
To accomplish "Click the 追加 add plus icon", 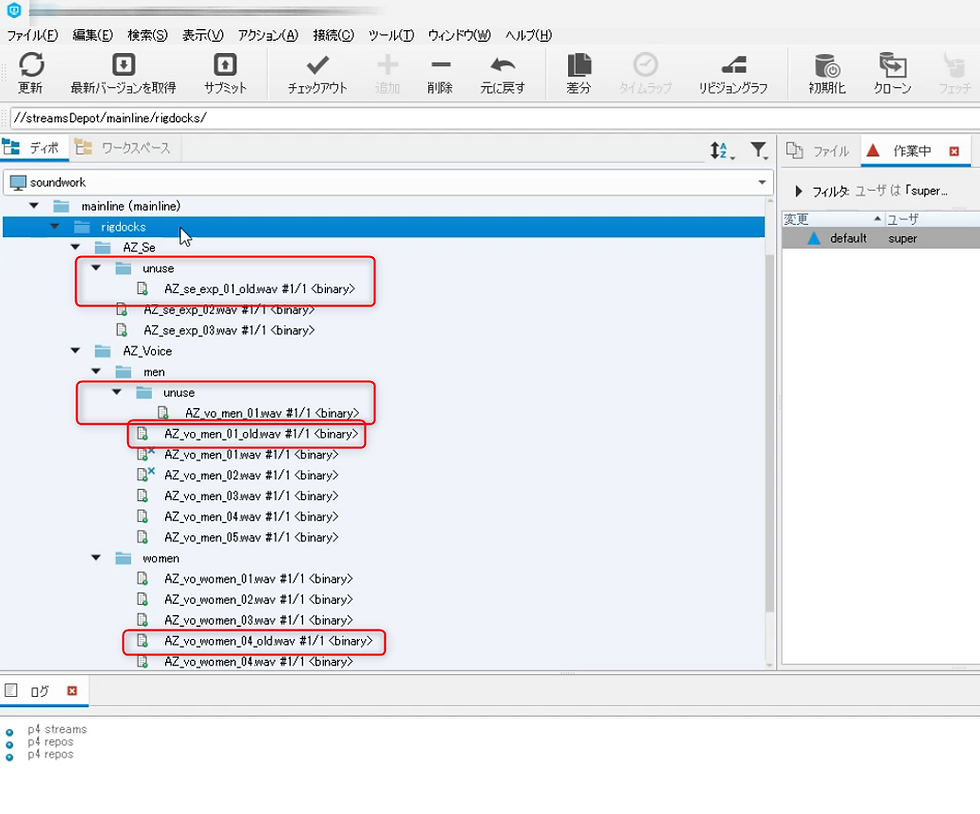I will point(388,64).
